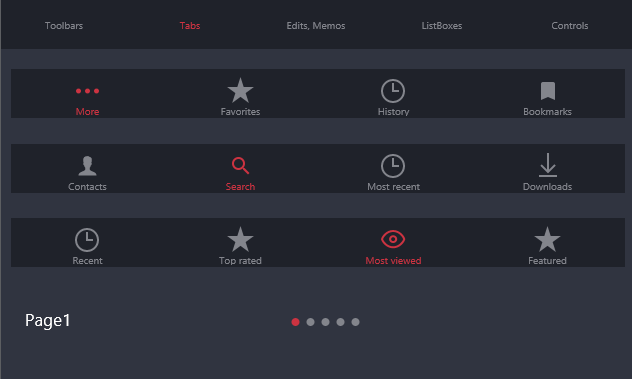Select the Top rated star icon

(x=240, y=239)
